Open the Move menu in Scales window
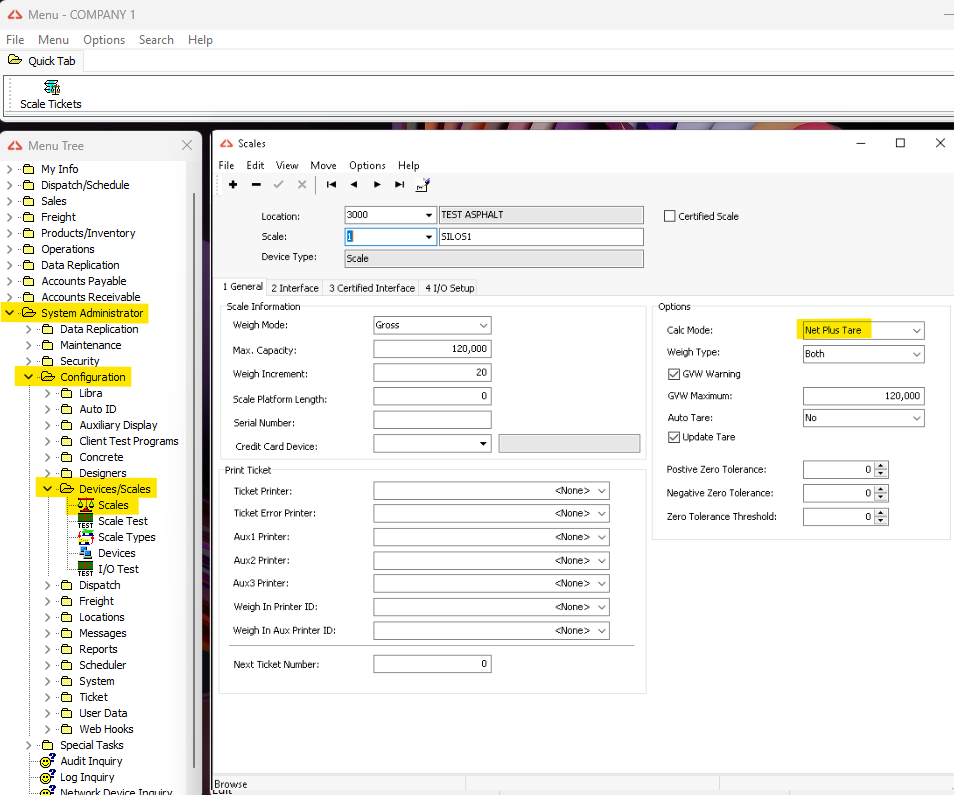Viewport: 954px width, 795px height. 323,165
